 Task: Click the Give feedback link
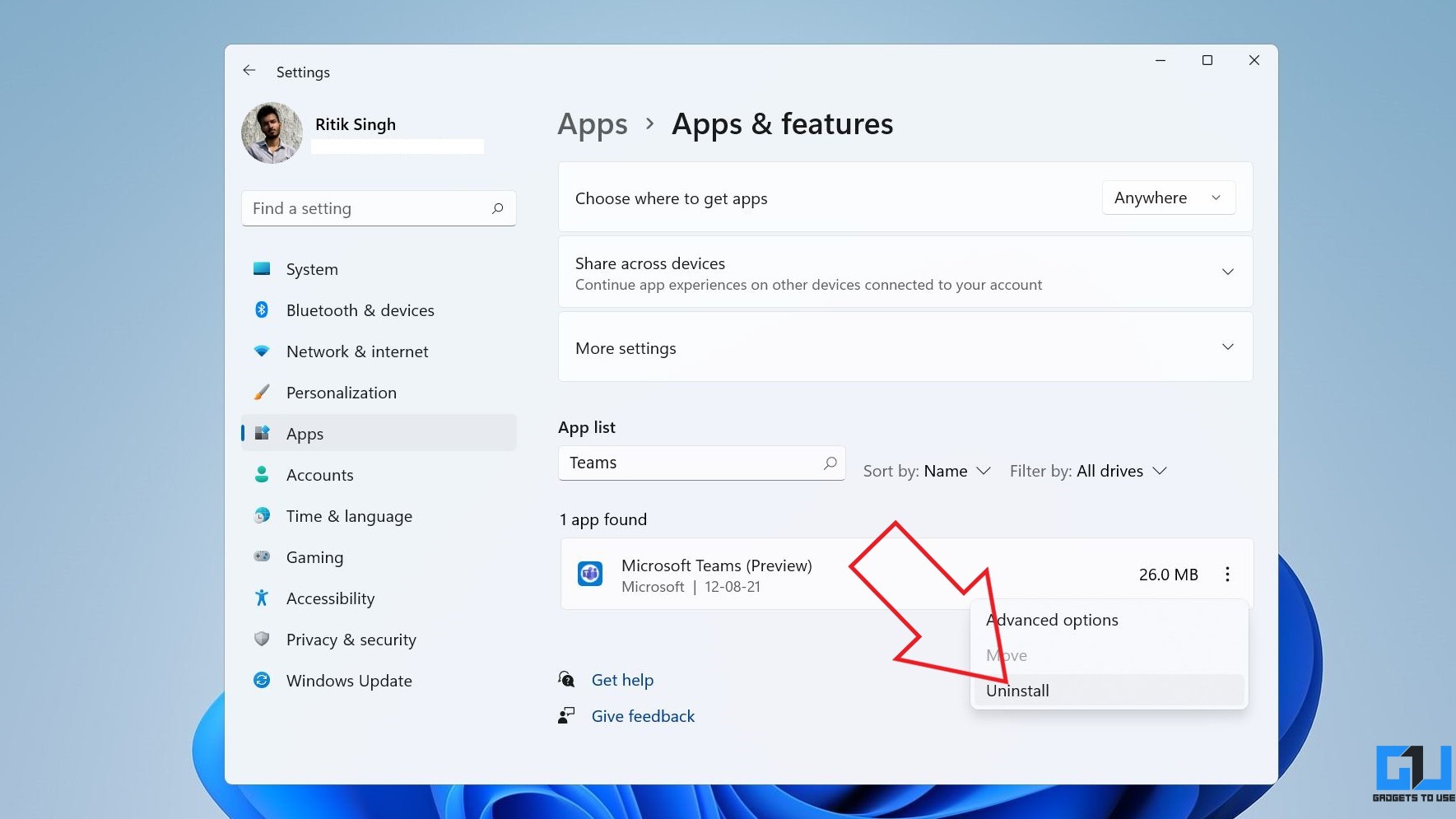point(643,716)
